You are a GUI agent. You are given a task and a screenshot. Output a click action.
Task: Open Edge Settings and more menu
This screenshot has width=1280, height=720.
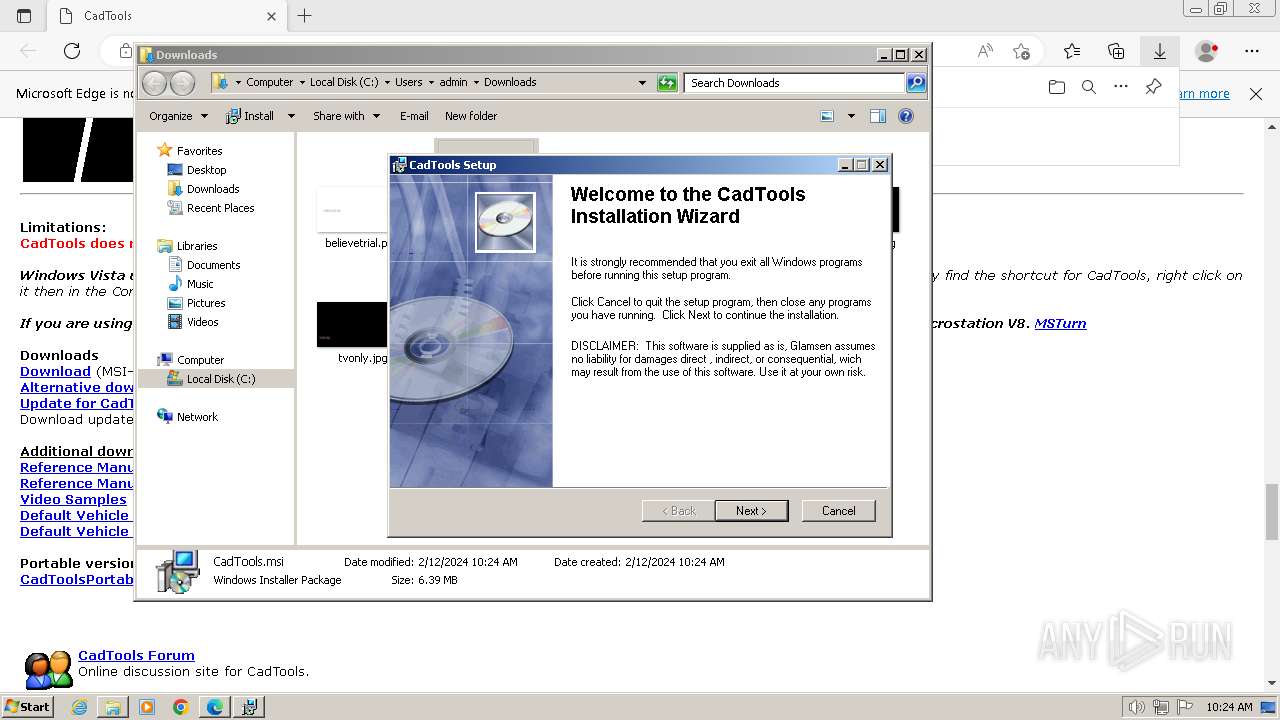(x=1252, y=51)
